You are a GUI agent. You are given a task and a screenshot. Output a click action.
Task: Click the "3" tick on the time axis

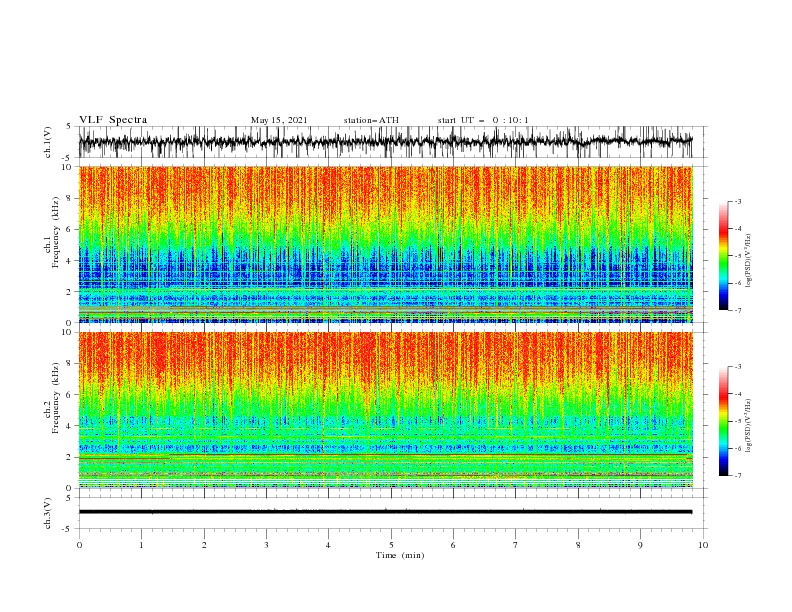[x=266, y=545]
